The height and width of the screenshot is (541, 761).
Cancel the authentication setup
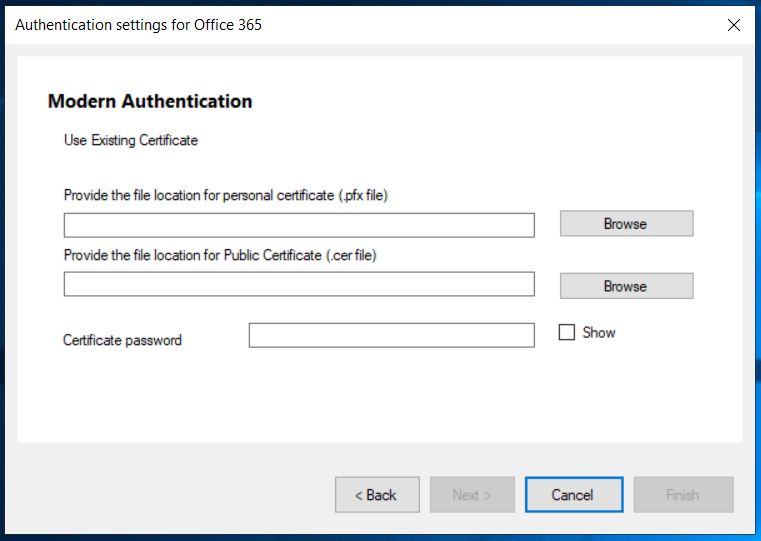574,495
